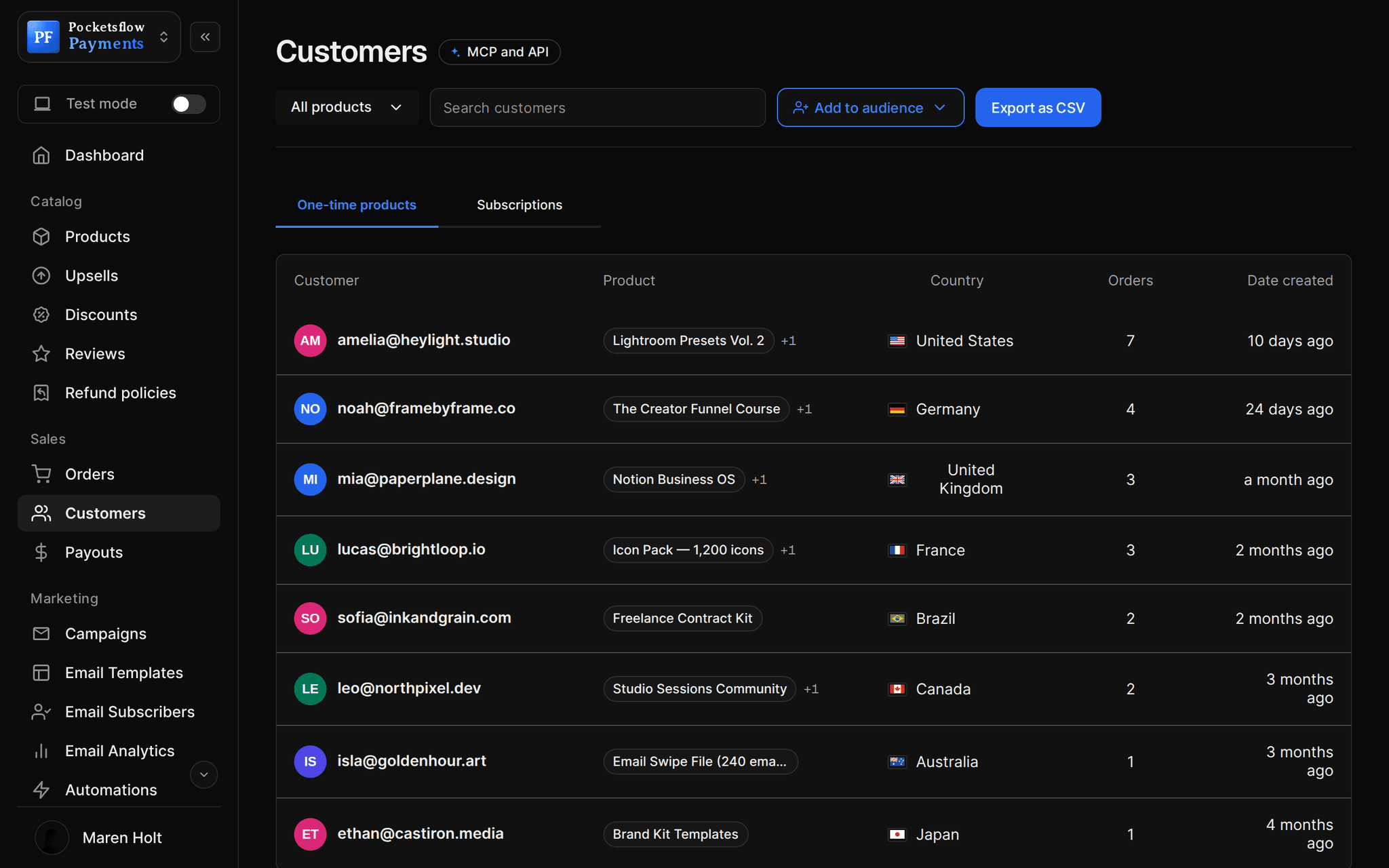Open customer sofia@inkandgrain.com
Image resolution: width=1389 pixels, height=868 pixels.
tap(424, 618)
